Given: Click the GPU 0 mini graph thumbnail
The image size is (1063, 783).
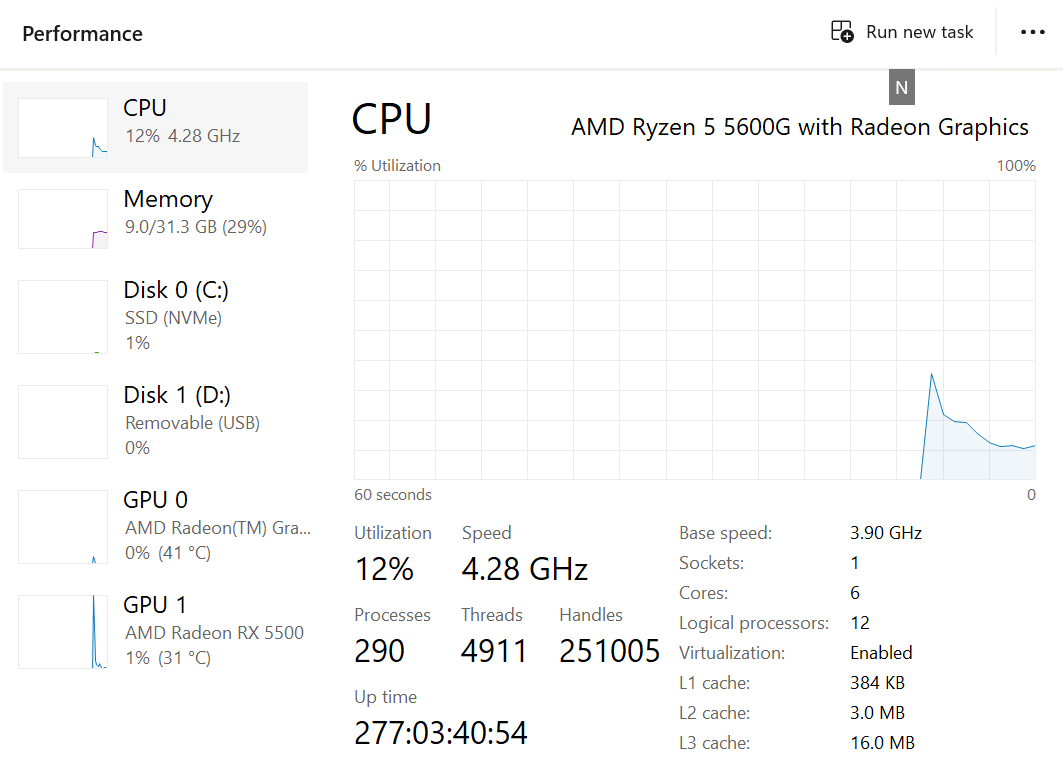Looking at the screenshot, I should click(63, 527).
